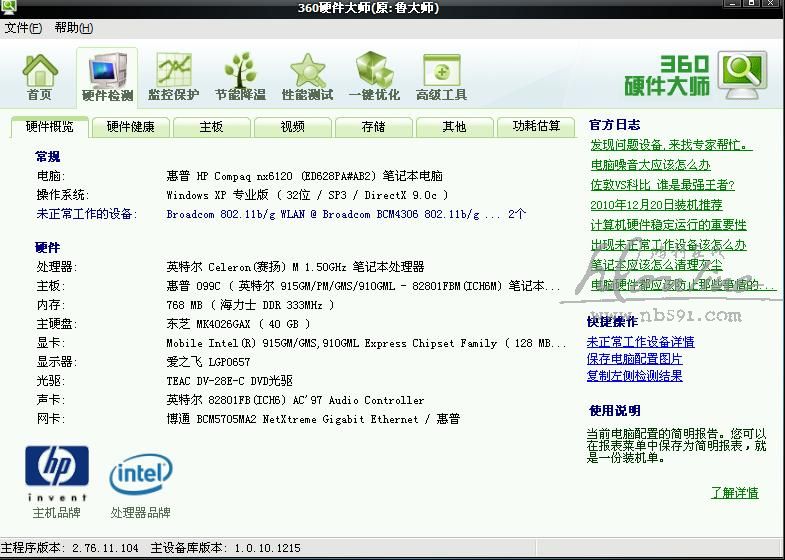Select the TEAC DV-28E-C DVD光驱 value
Screen dimensions: 785x560
coord(229,381)
